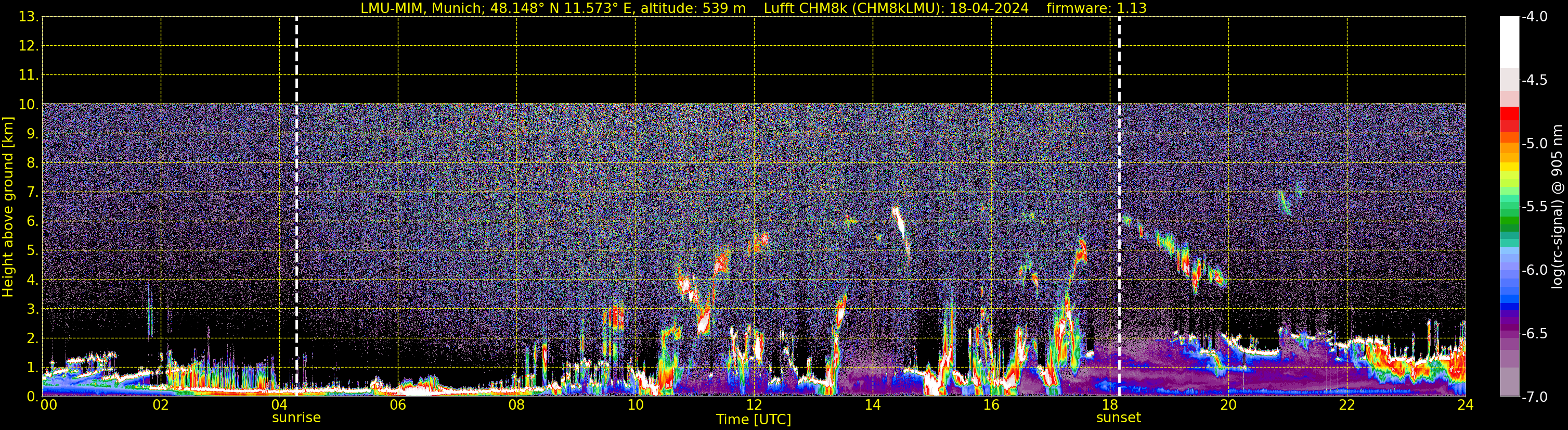Click the time tick label 06
The image size is (1568, 430).
pyautogui.click(x=397, y=405)
